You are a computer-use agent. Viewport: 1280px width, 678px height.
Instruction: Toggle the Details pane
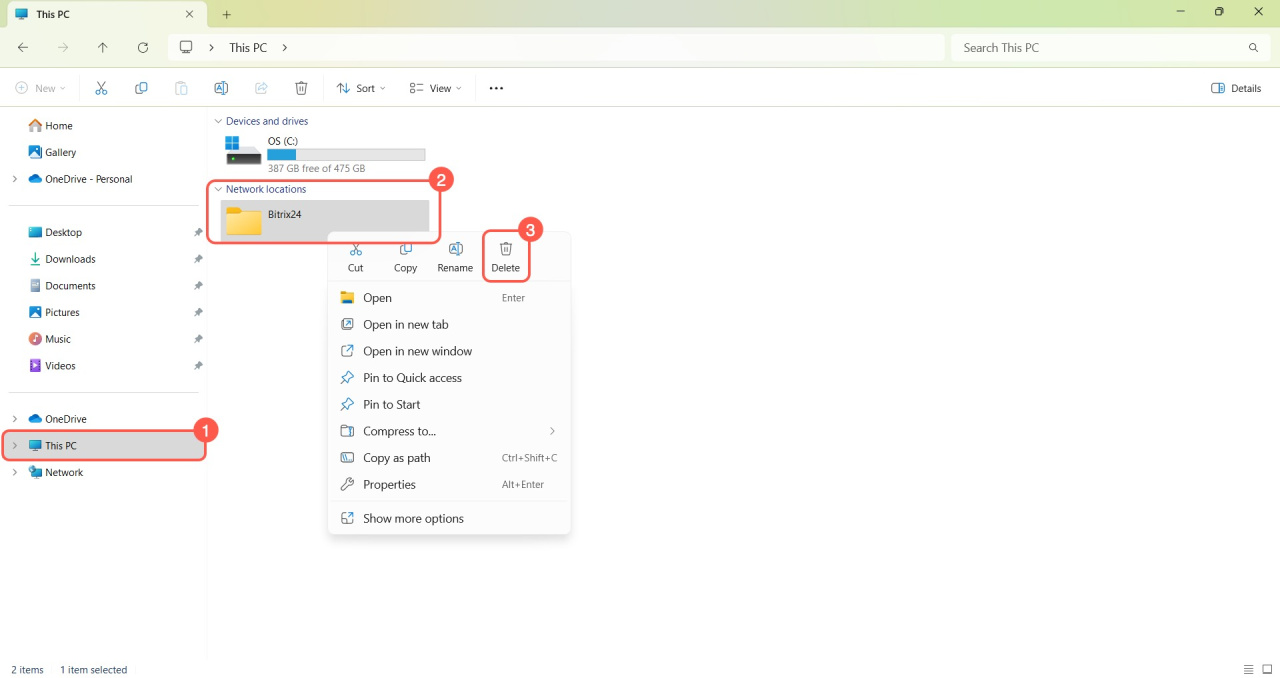click(1236, 88)
